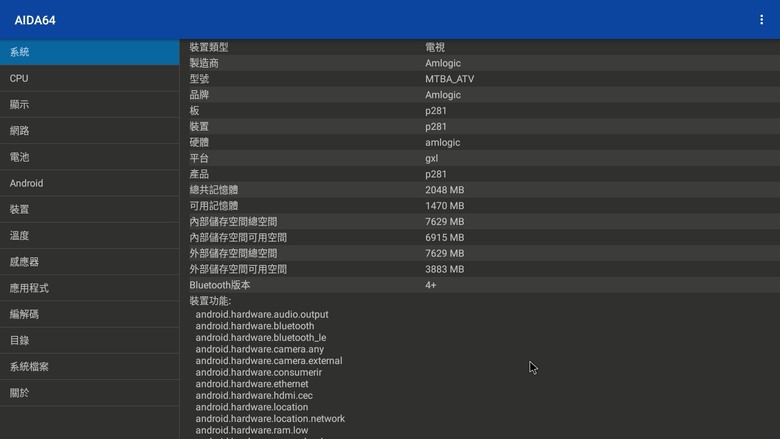Select android.hardware.consumerir feature line

pyautogui.click(x=259, y=372)
